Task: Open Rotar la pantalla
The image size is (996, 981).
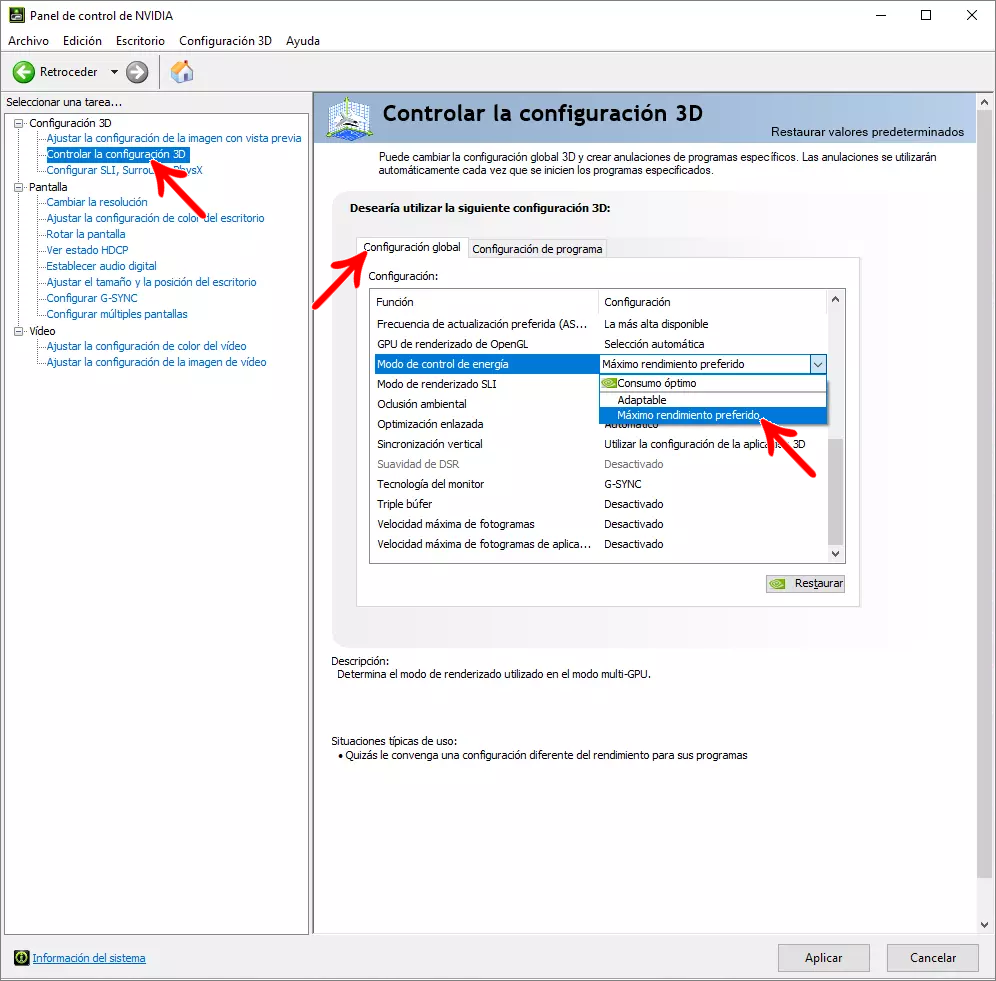Action: tap(86, 234)
